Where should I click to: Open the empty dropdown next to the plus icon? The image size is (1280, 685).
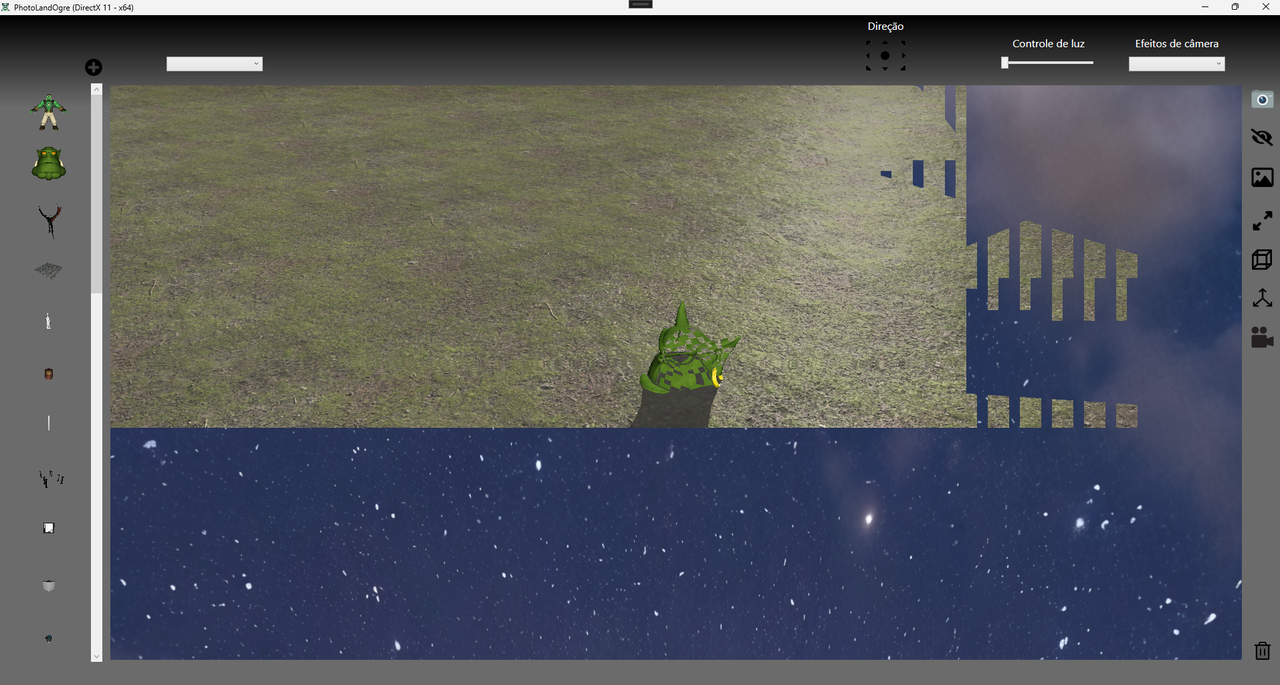(x=214, y=64)
